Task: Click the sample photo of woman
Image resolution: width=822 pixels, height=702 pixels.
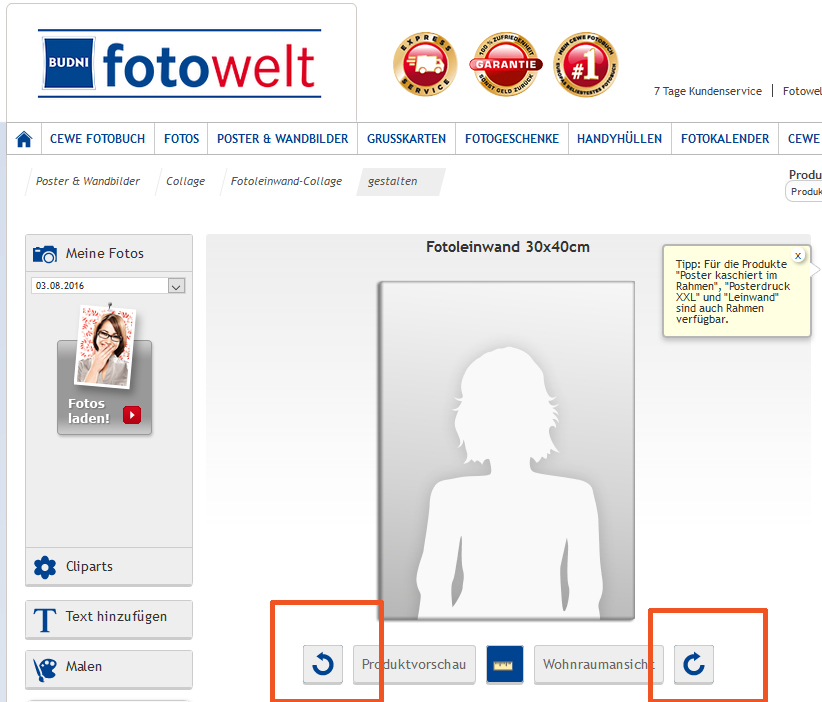Action: (x=106, y=347)
